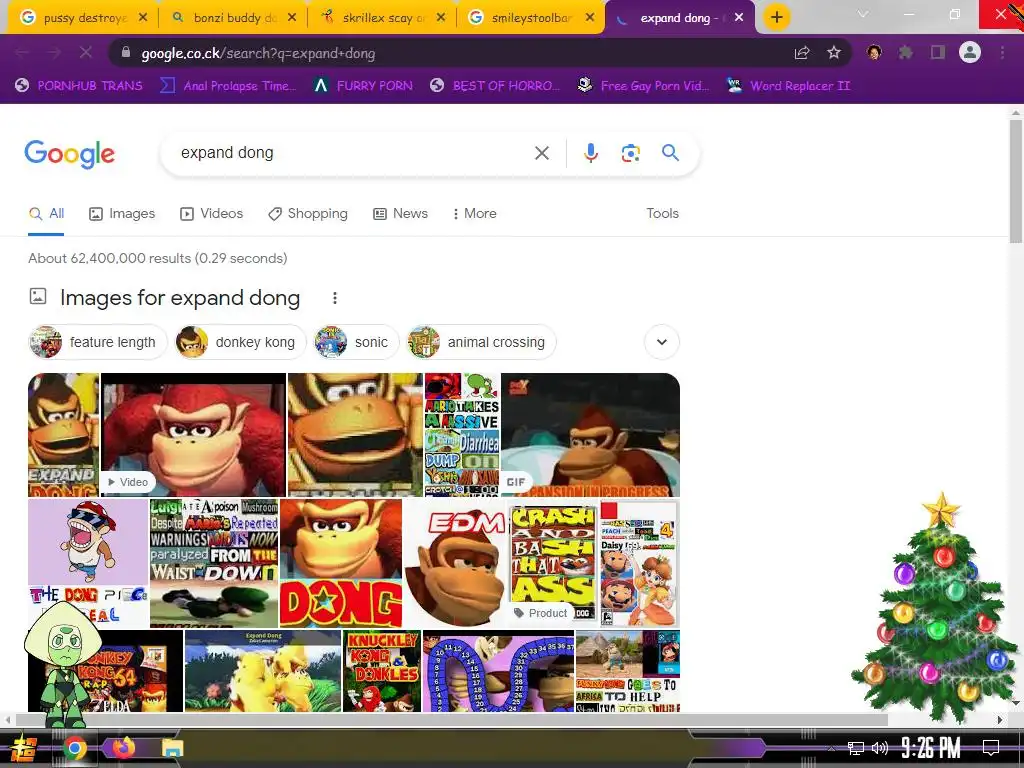Click the 9:26 PM taskbar clock

click(931, 747)
